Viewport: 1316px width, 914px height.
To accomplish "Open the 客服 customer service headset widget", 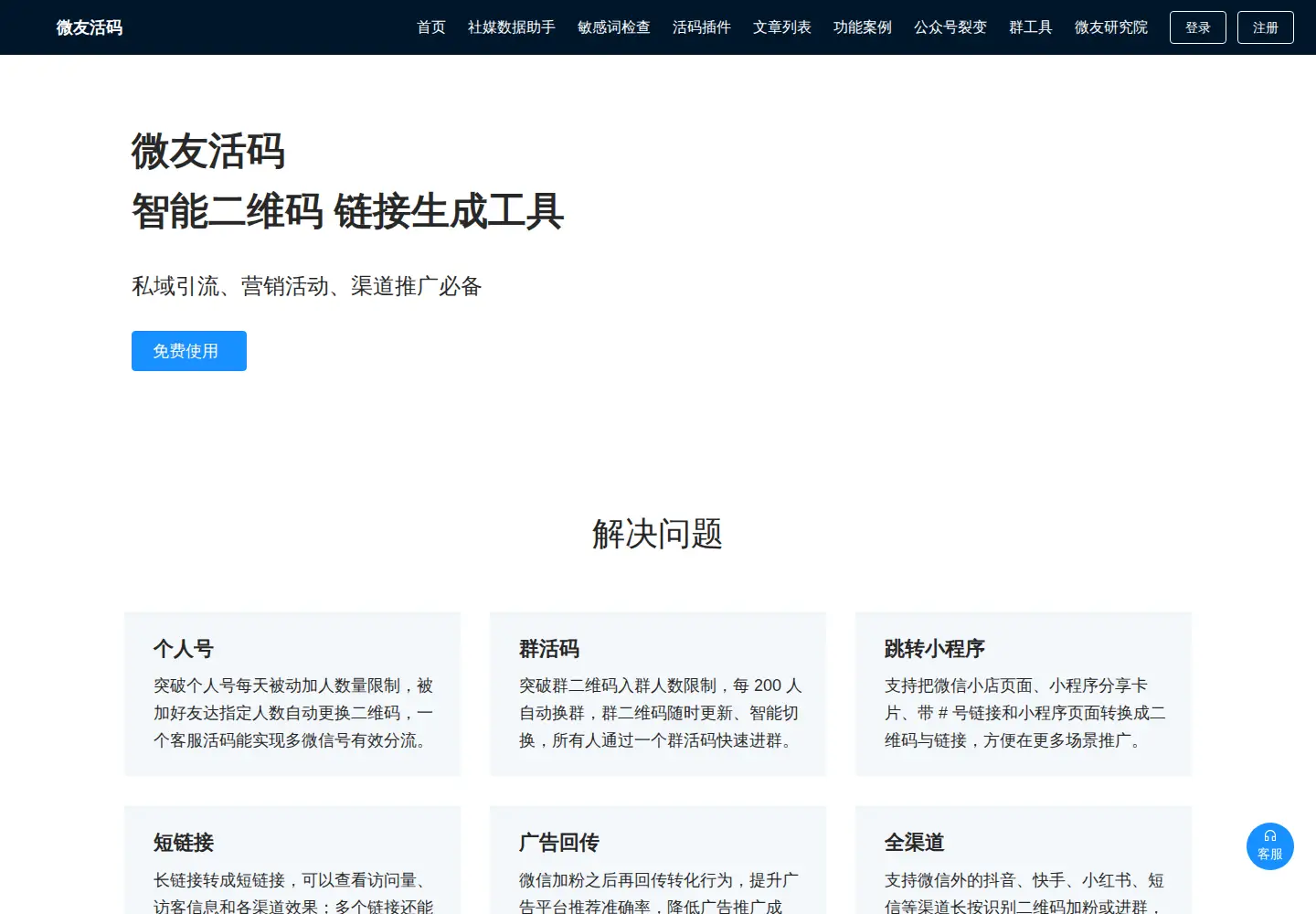I will pos(1270,846).
